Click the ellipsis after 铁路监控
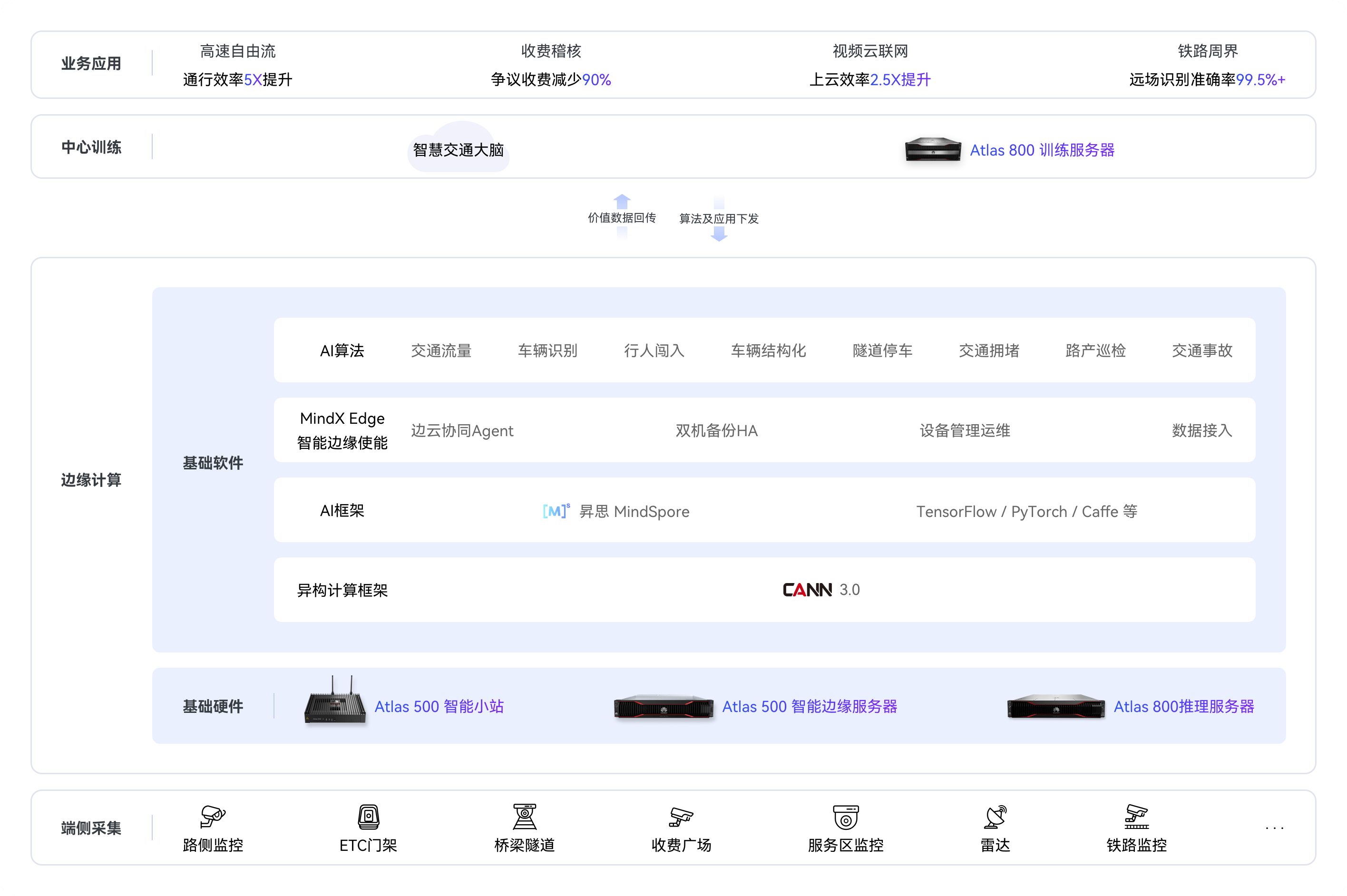 pyautogui.click(x=1274, y=828)
